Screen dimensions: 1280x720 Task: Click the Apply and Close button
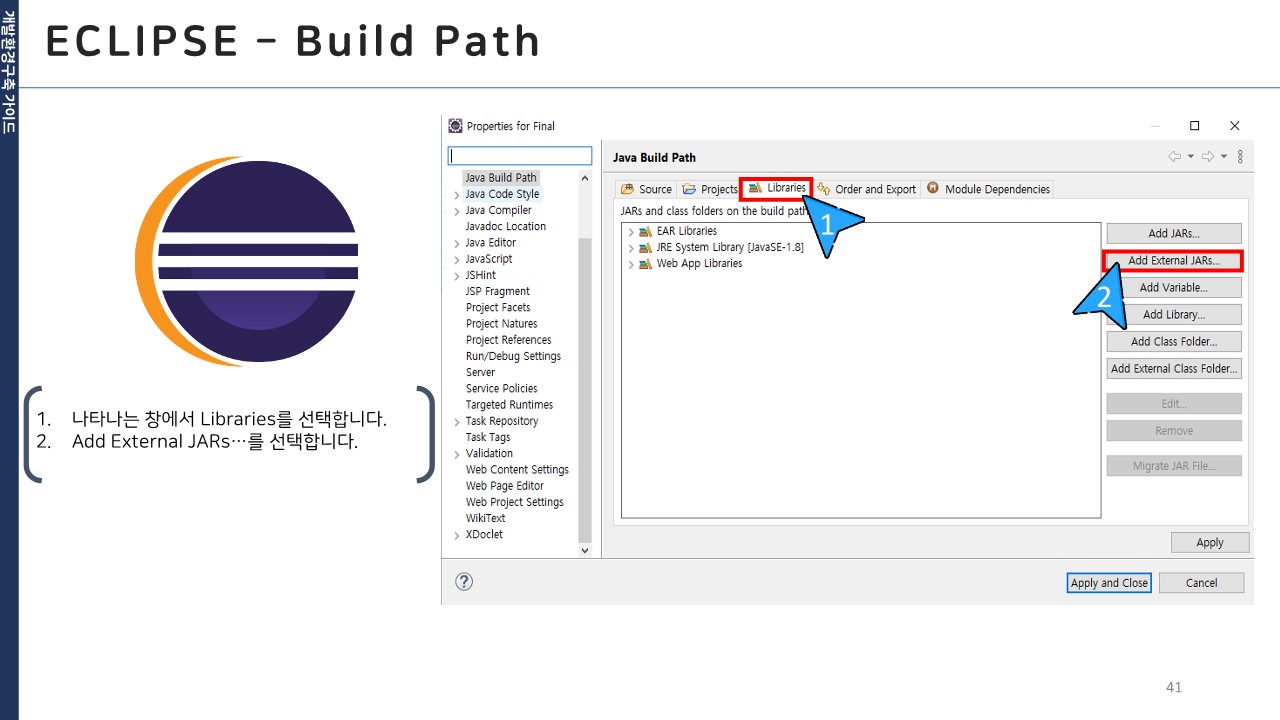point(1109,583)
